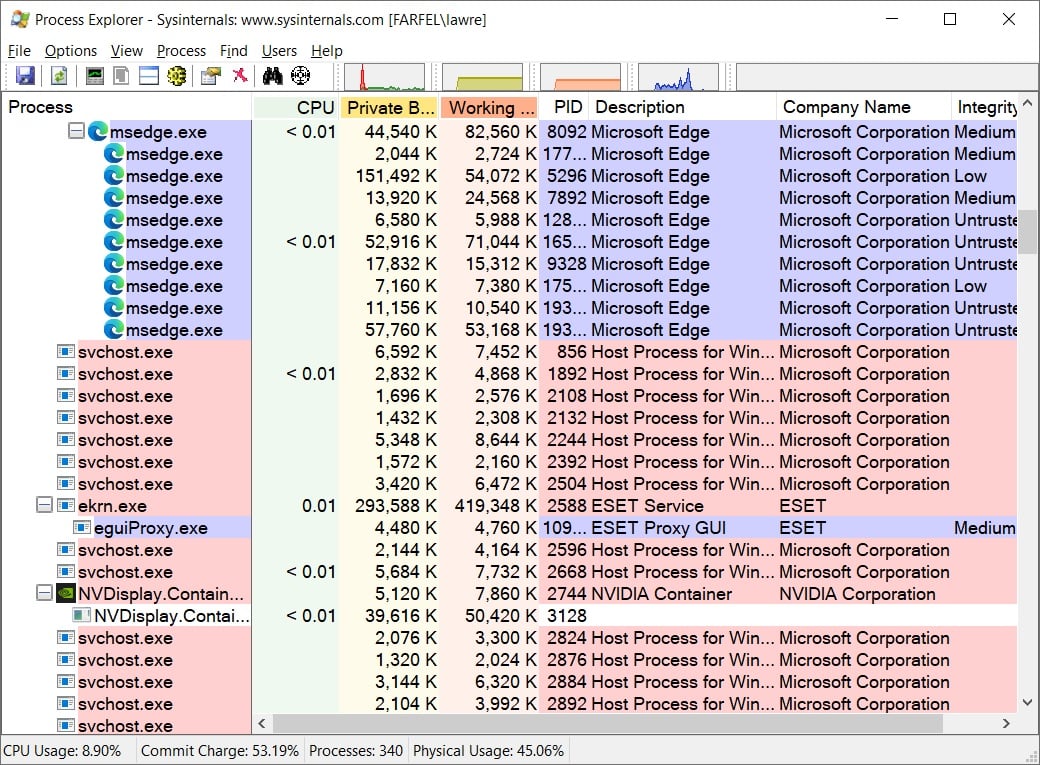The width and height of the screenshot is (1040, 765).
Task: Select svchost.exe row with PID 2596
Action: click(509, 550)
